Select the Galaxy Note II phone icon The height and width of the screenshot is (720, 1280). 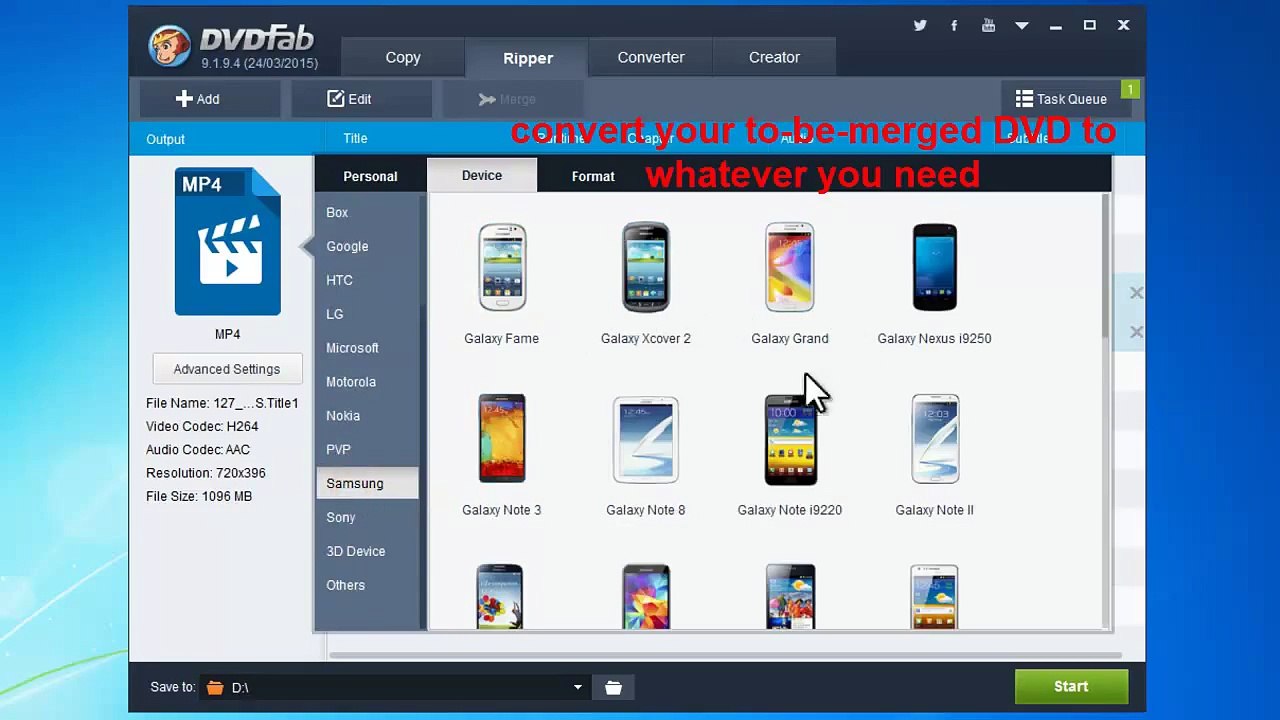pos(934,439)
